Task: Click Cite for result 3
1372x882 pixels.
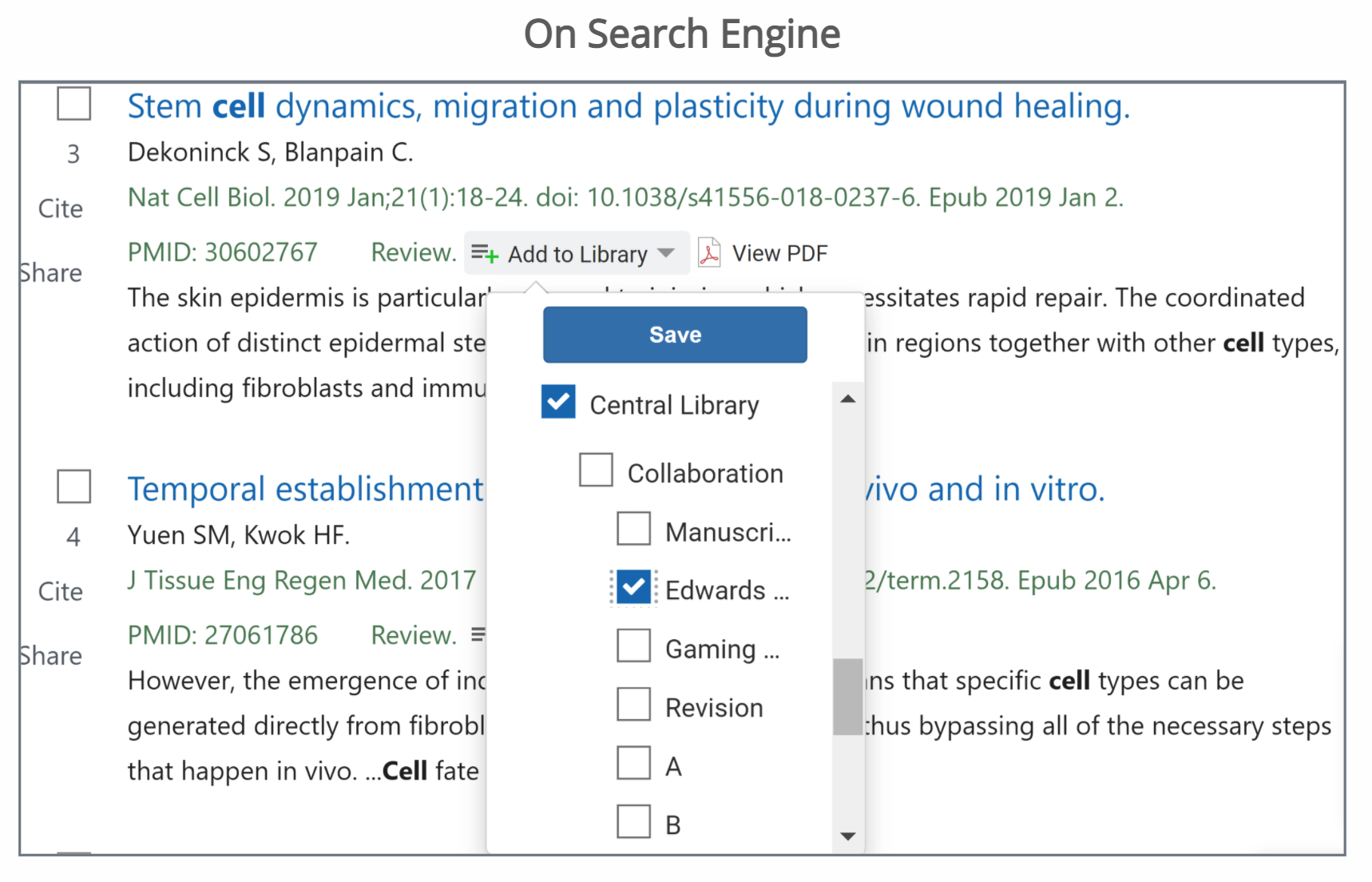Action: click(61, 209)
